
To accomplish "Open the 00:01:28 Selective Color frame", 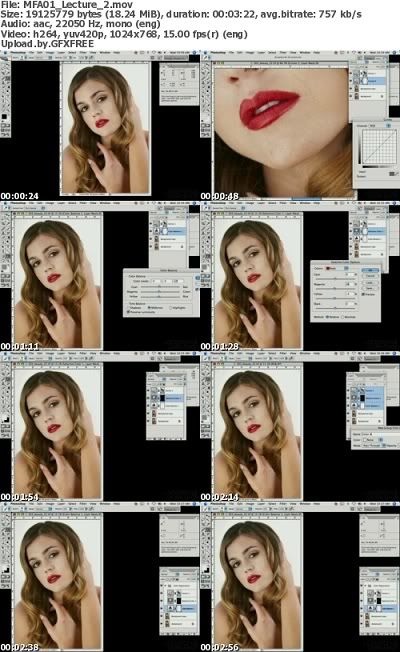I will [x=300, y=276].
